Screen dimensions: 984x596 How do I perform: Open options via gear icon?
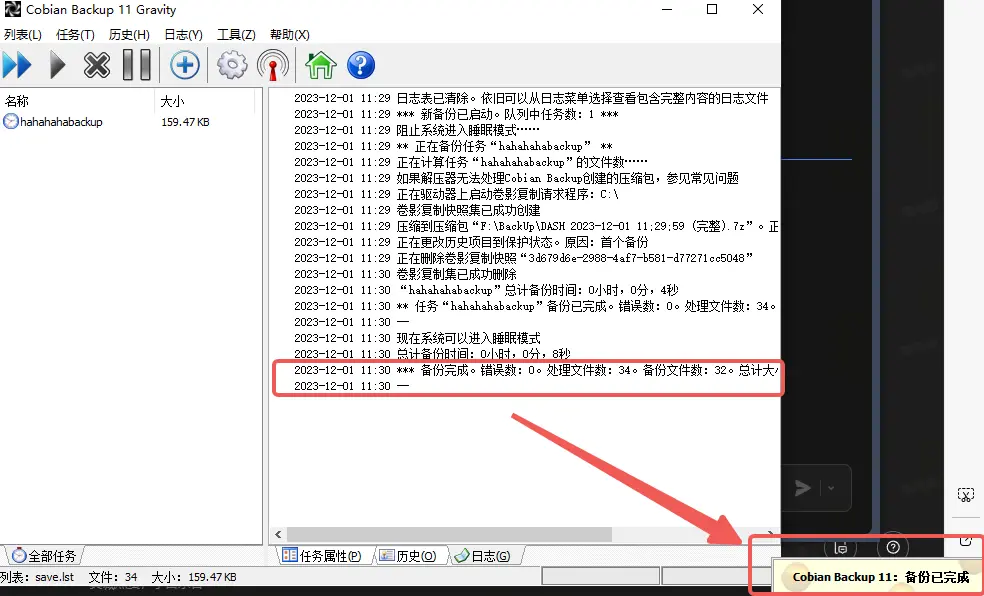[232, 65]
